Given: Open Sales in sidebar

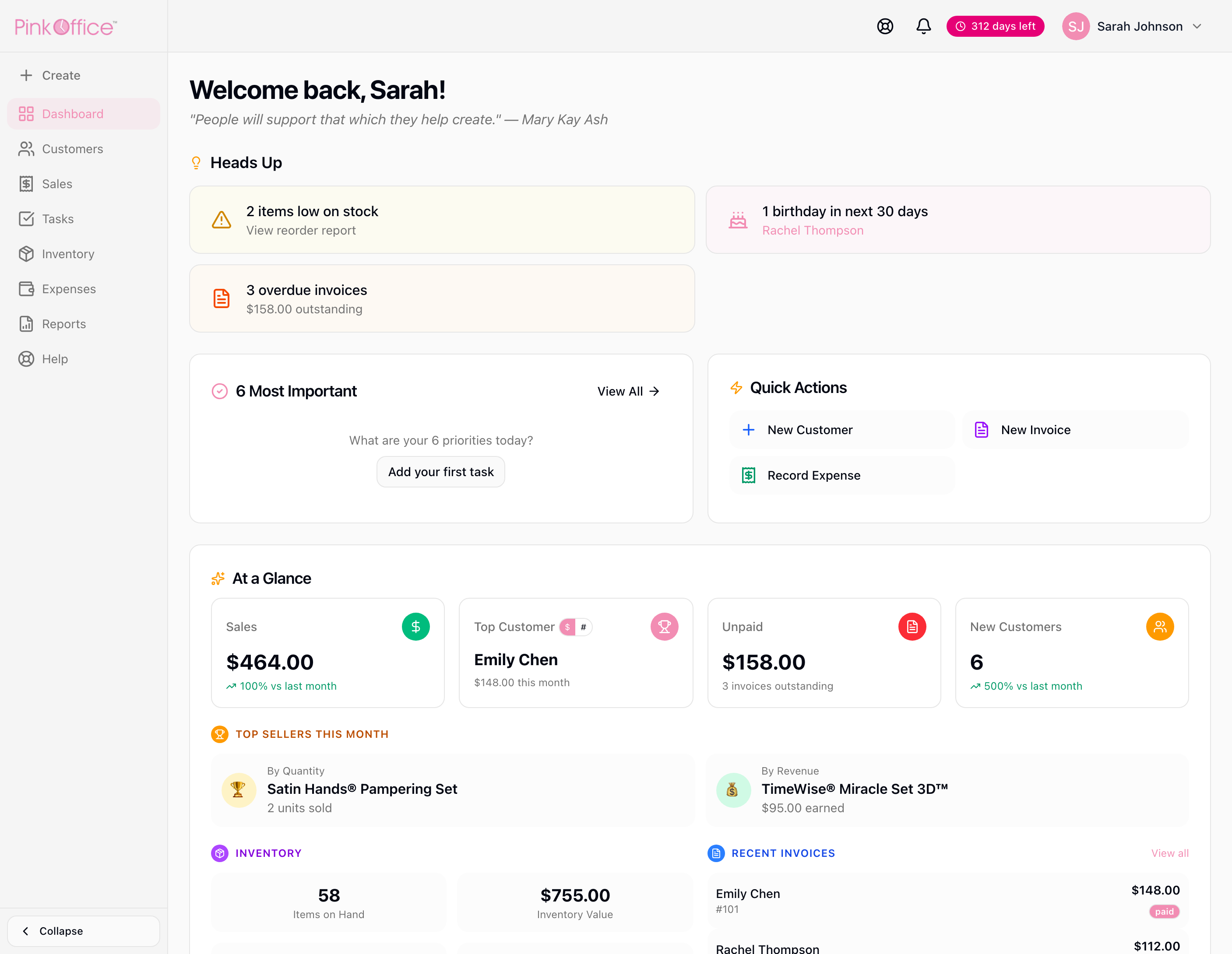Looking at the screenshot, I should (x=84, y=184).
